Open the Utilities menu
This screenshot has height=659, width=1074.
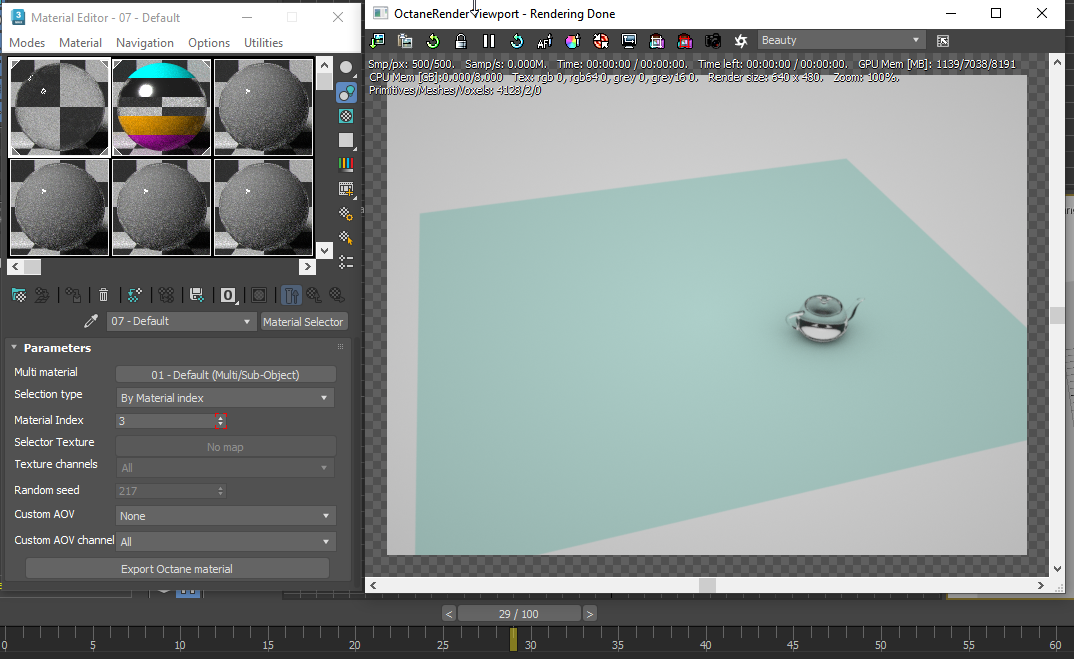coord(263,43)
